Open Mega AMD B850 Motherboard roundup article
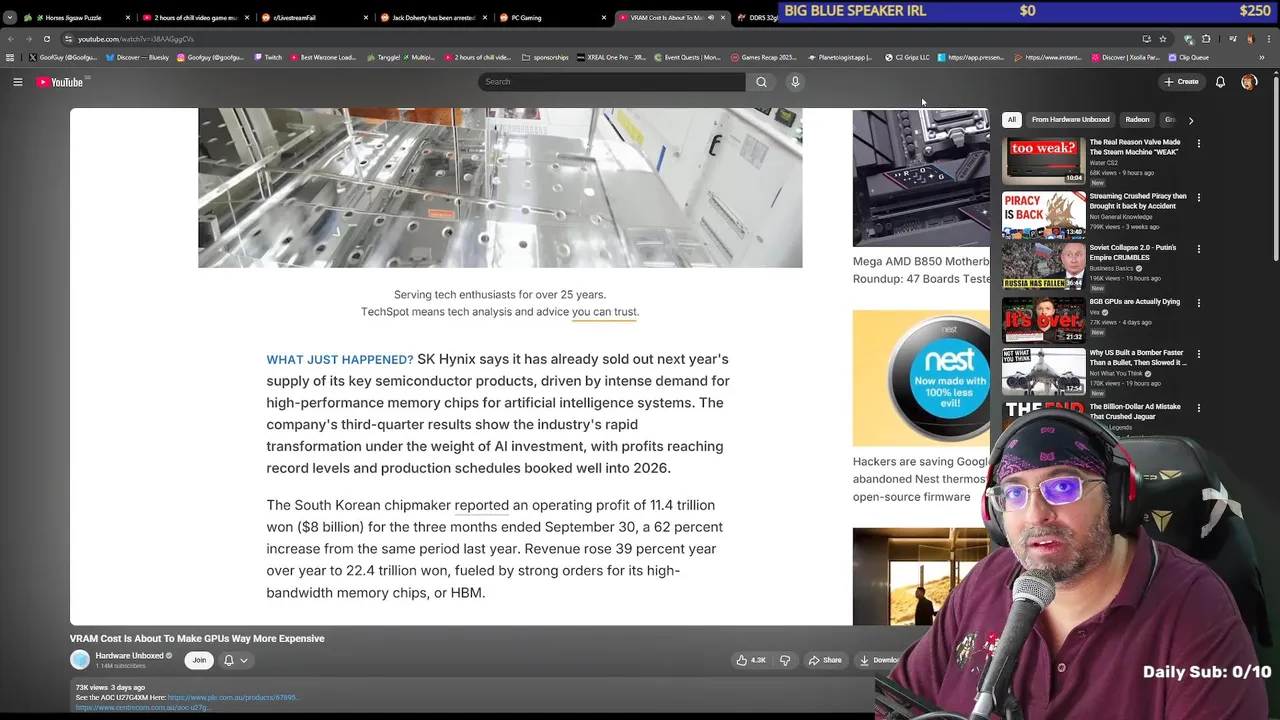This screenshot has width=1280, height=720. (x=921, y=270)
